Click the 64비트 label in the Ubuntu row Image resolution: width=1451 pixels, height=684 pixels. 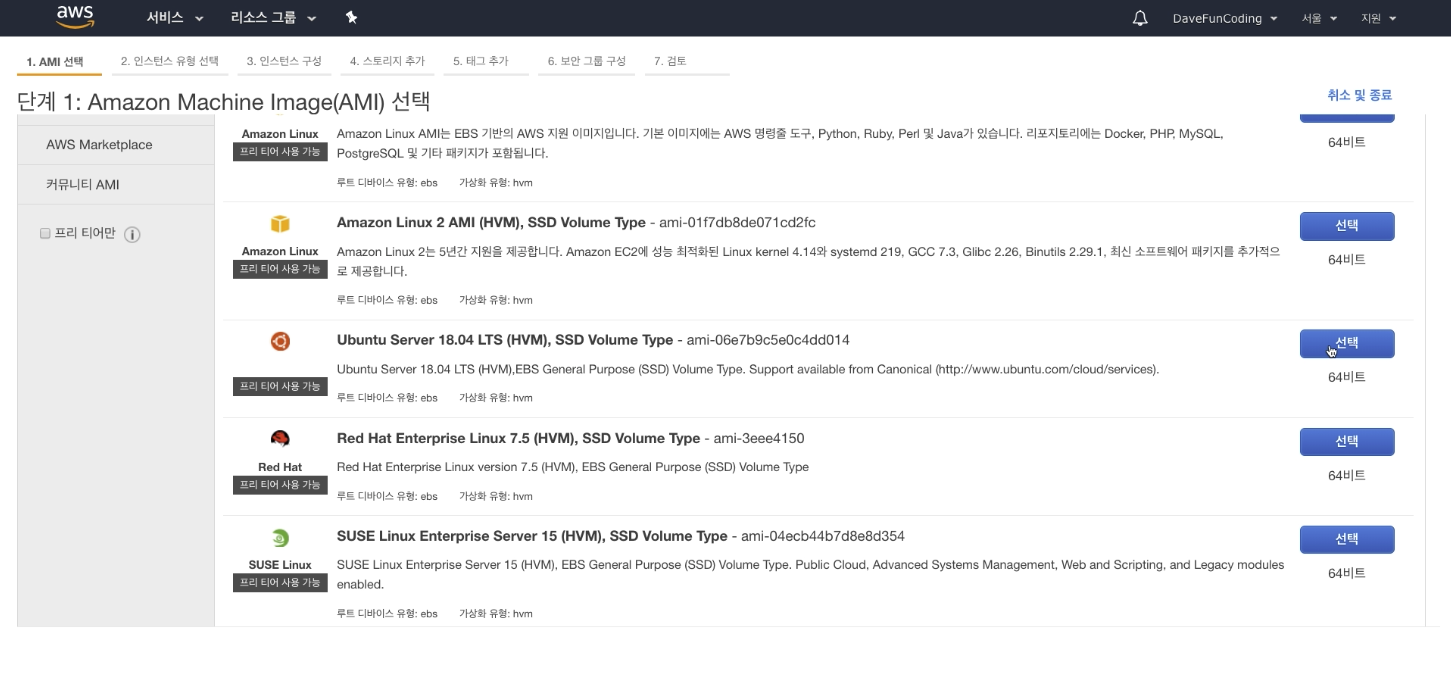point(1347,377)
